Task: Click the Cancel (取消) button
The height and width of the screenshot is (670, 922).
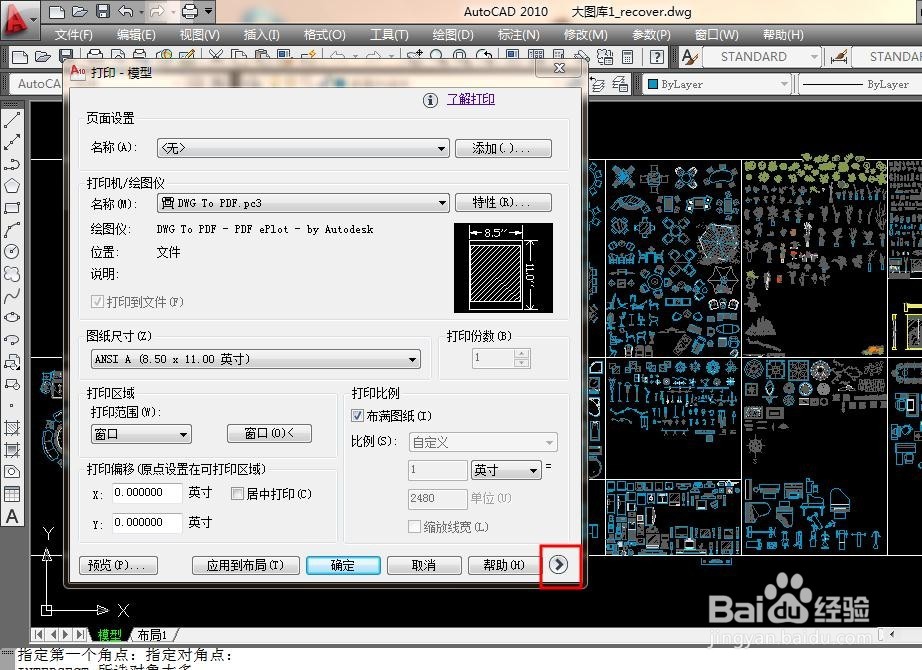Action: point(424,565)
